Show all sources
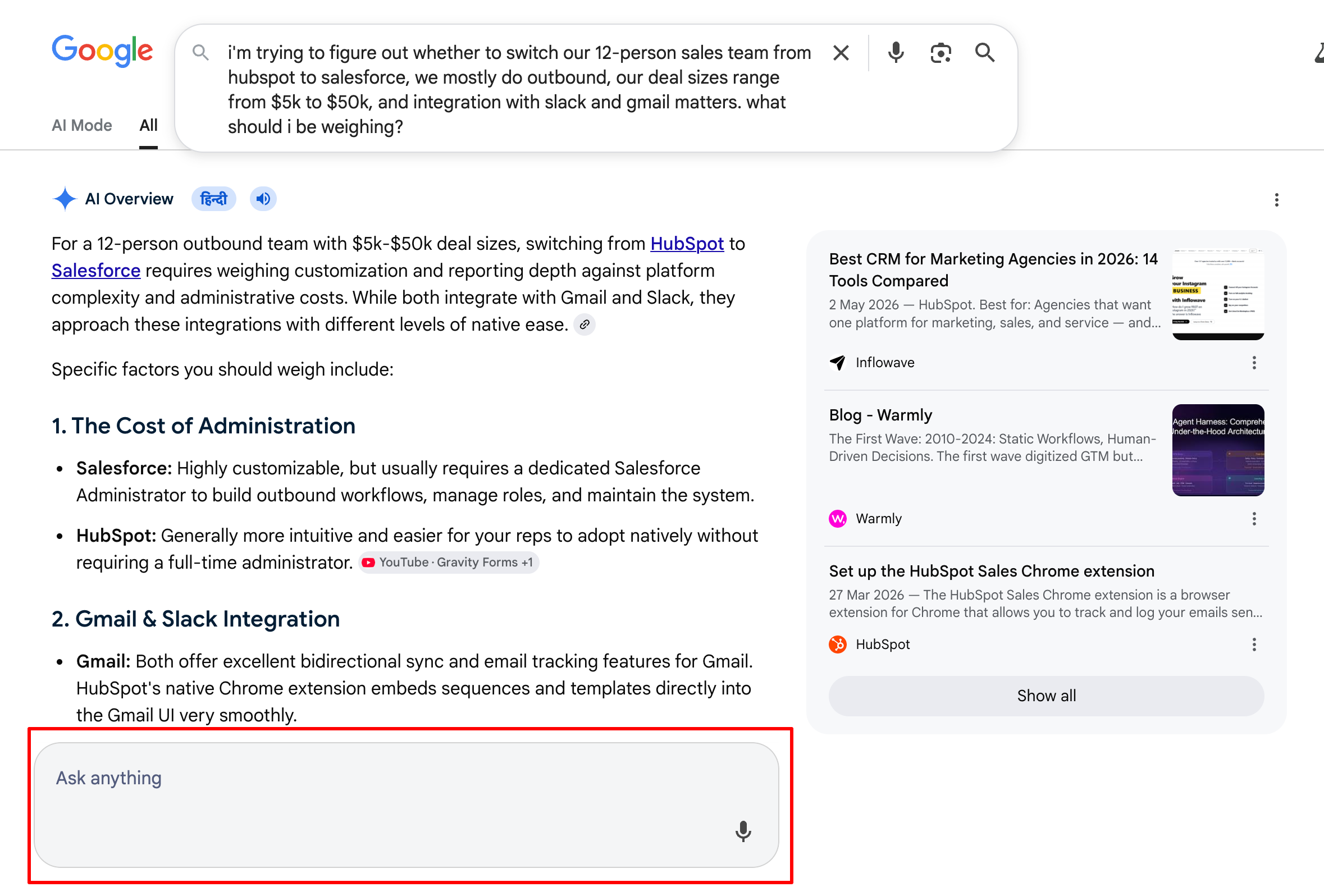 point(1046,696)
